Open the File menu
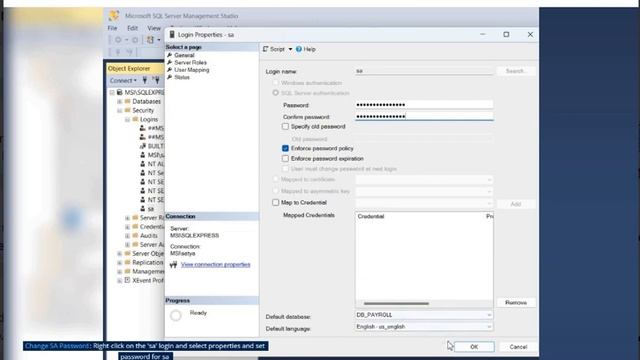 112,28
